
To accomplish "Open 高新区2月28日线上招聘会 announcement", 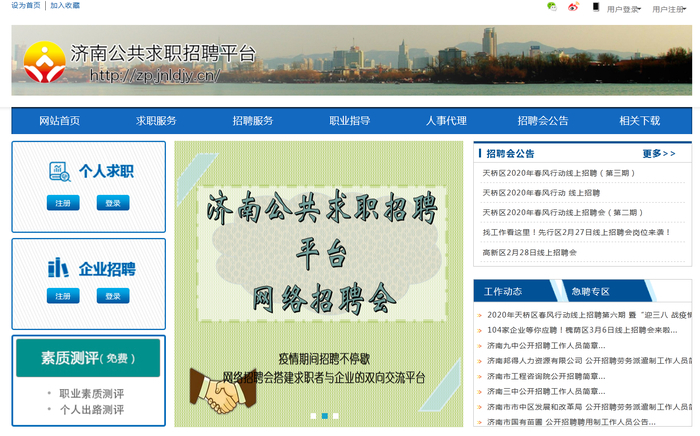I will (x=529, y=253).
